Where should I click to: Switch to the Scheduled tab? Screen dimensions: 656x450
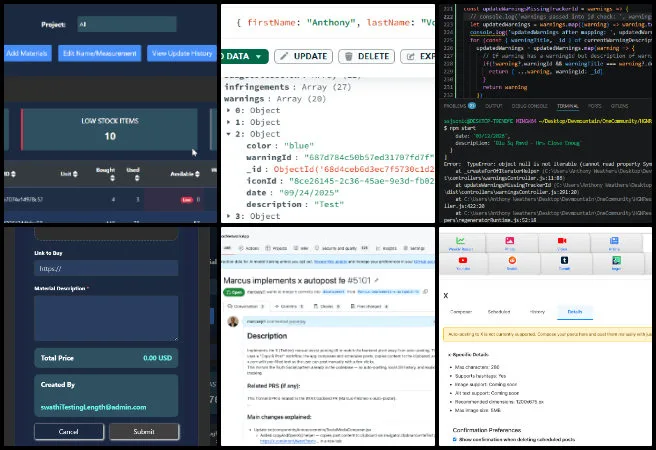tap(499, 312)
